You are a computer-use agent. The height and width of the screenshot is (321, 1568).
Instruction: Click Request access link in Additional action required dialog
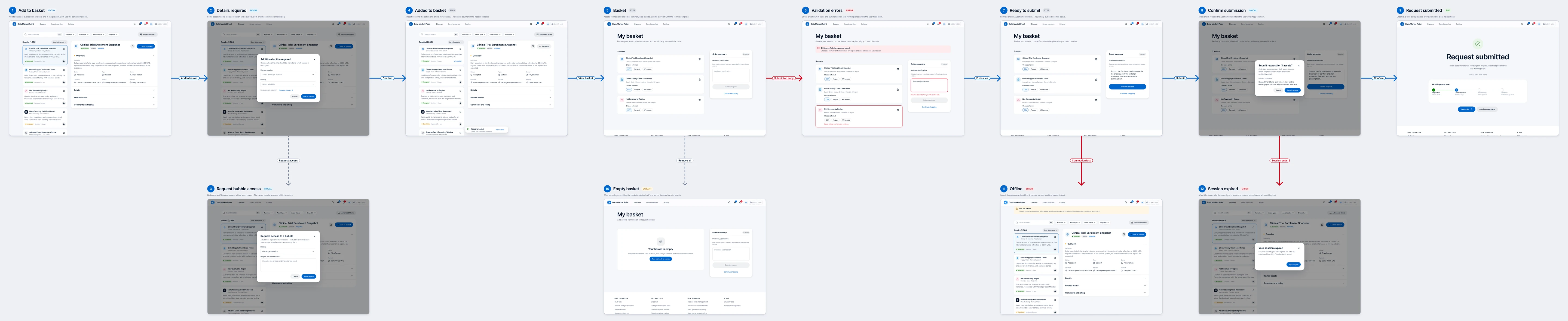286,90
